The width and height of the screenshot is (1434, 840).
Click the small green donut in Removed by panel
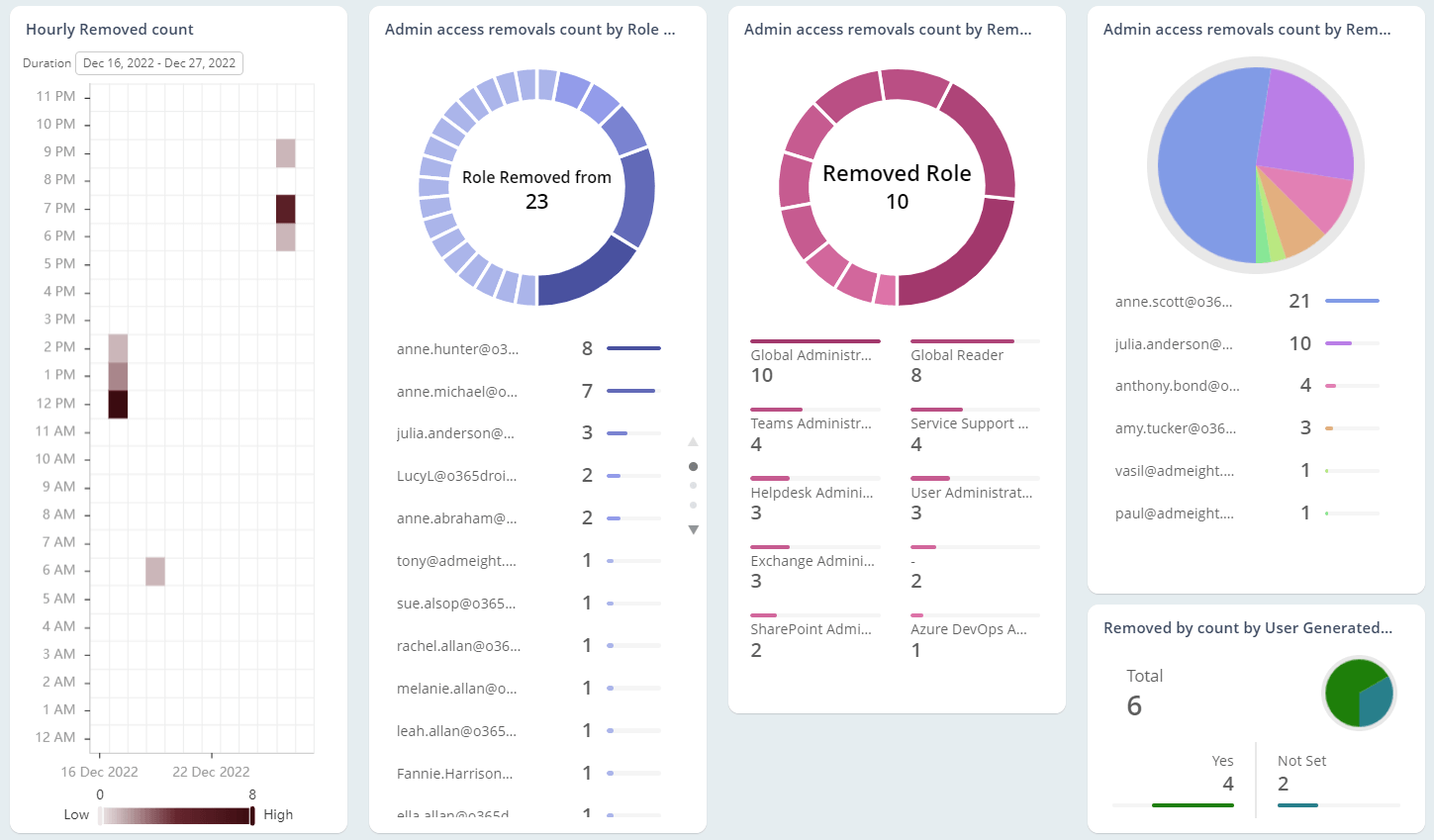[x=1359, y=693]
